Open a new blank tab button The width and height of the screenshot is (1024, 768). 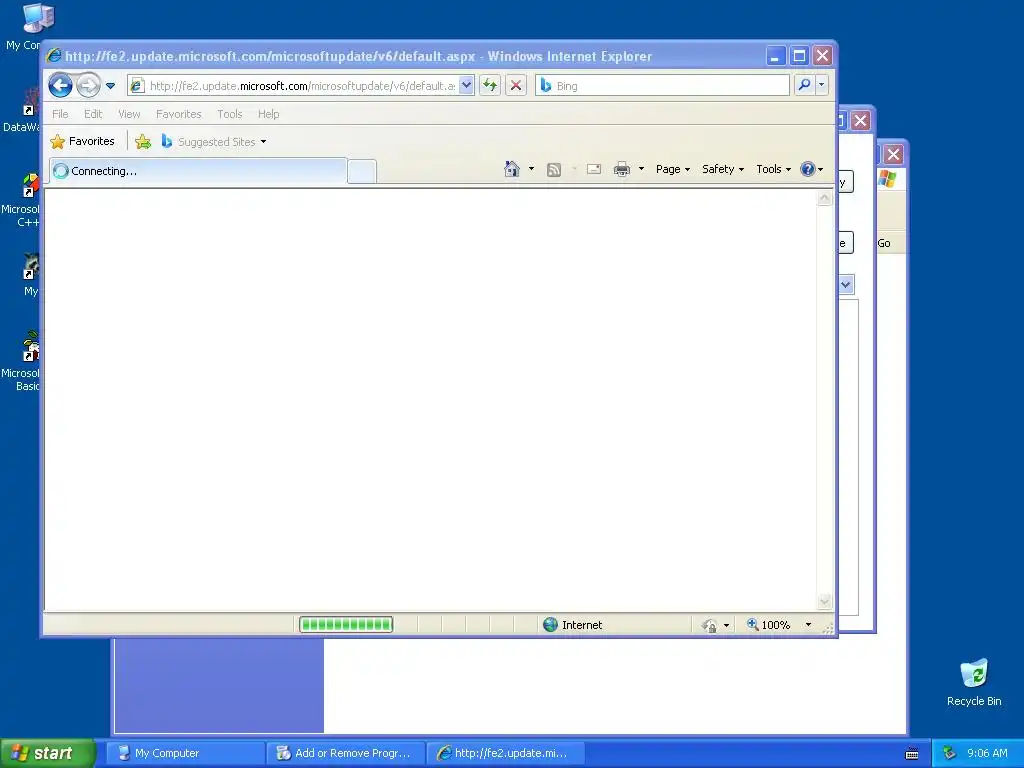(362, 172)
